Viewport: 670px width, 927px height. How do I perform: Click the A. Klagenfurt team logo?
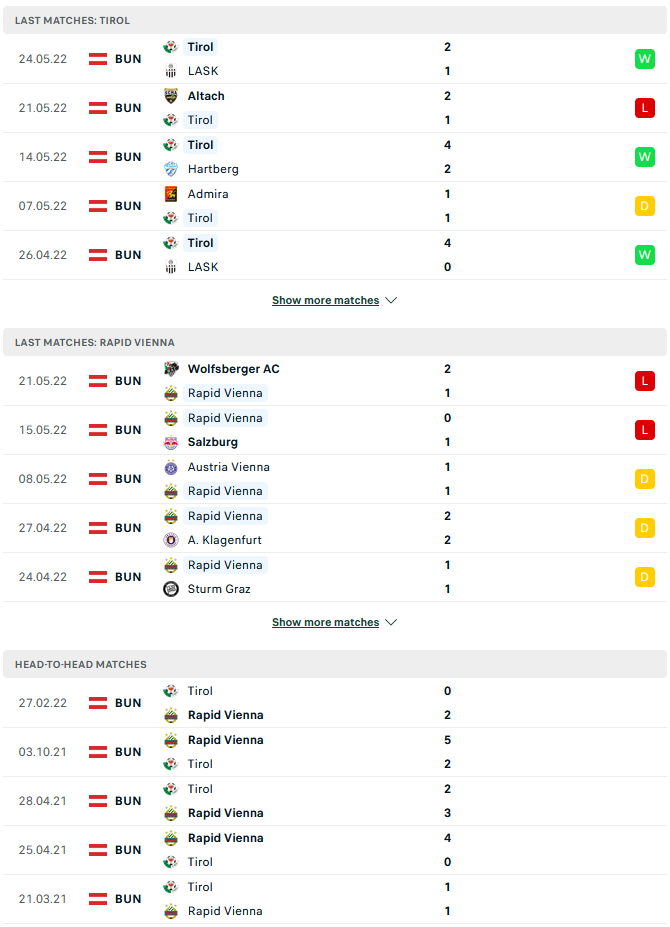click(x=171, y=540)
